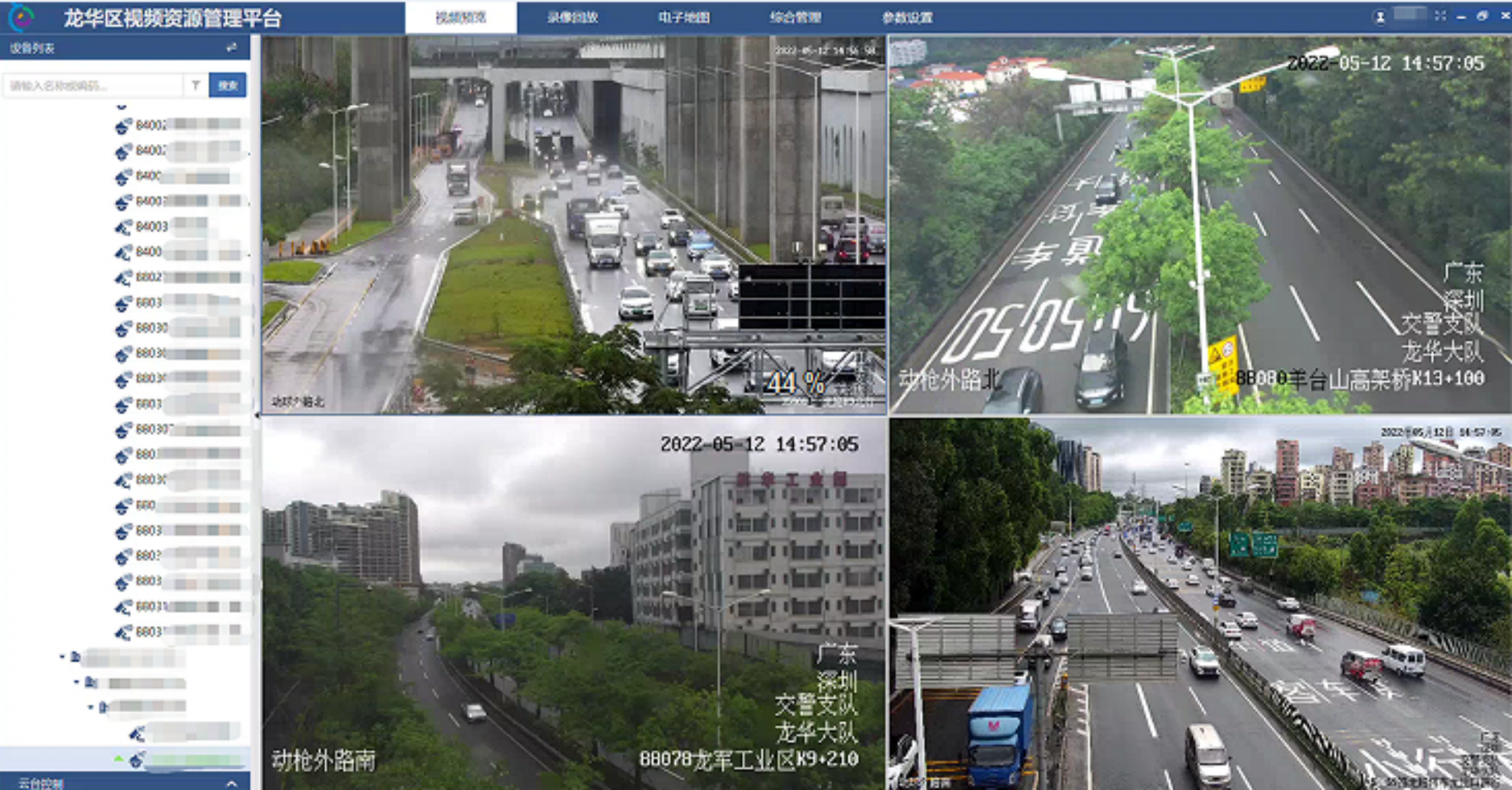Click the swap icon in the device list header
The width and height of the screenshot is (1512, 790).
coord(232,48)
